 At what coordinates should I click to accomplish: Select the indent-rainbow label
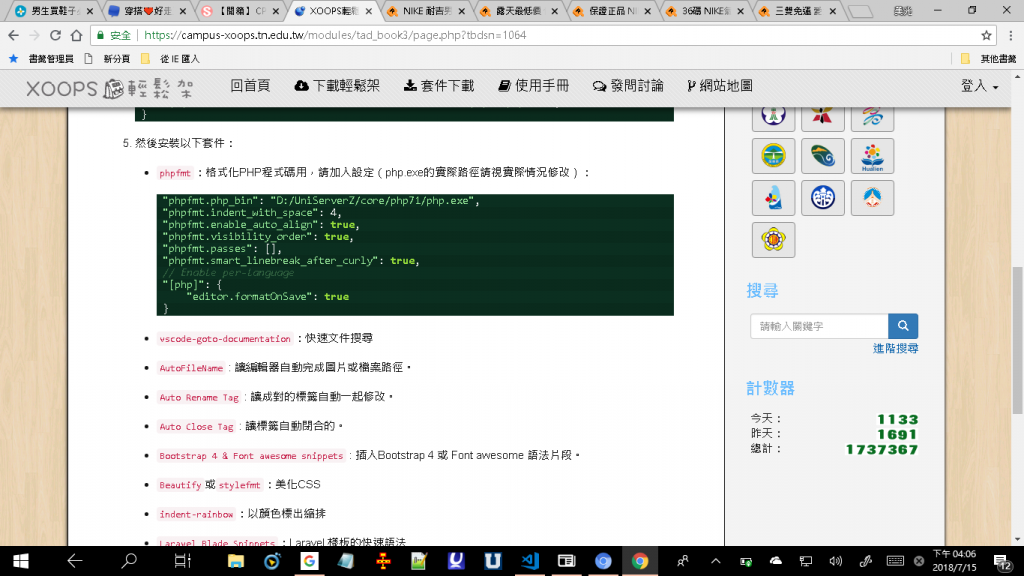tap(196, 515)
